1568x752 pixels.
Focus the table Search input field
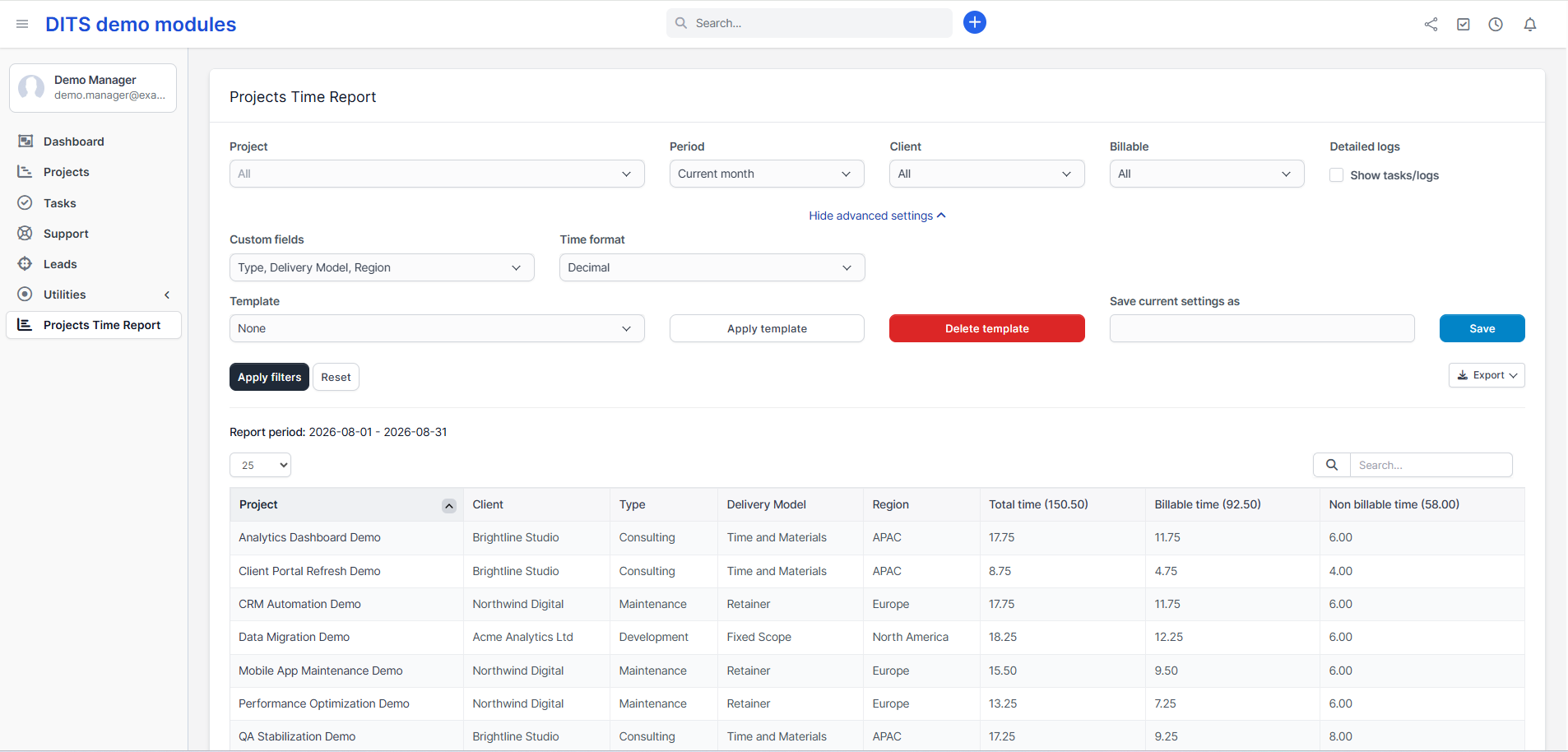(x=1431, y=465)
